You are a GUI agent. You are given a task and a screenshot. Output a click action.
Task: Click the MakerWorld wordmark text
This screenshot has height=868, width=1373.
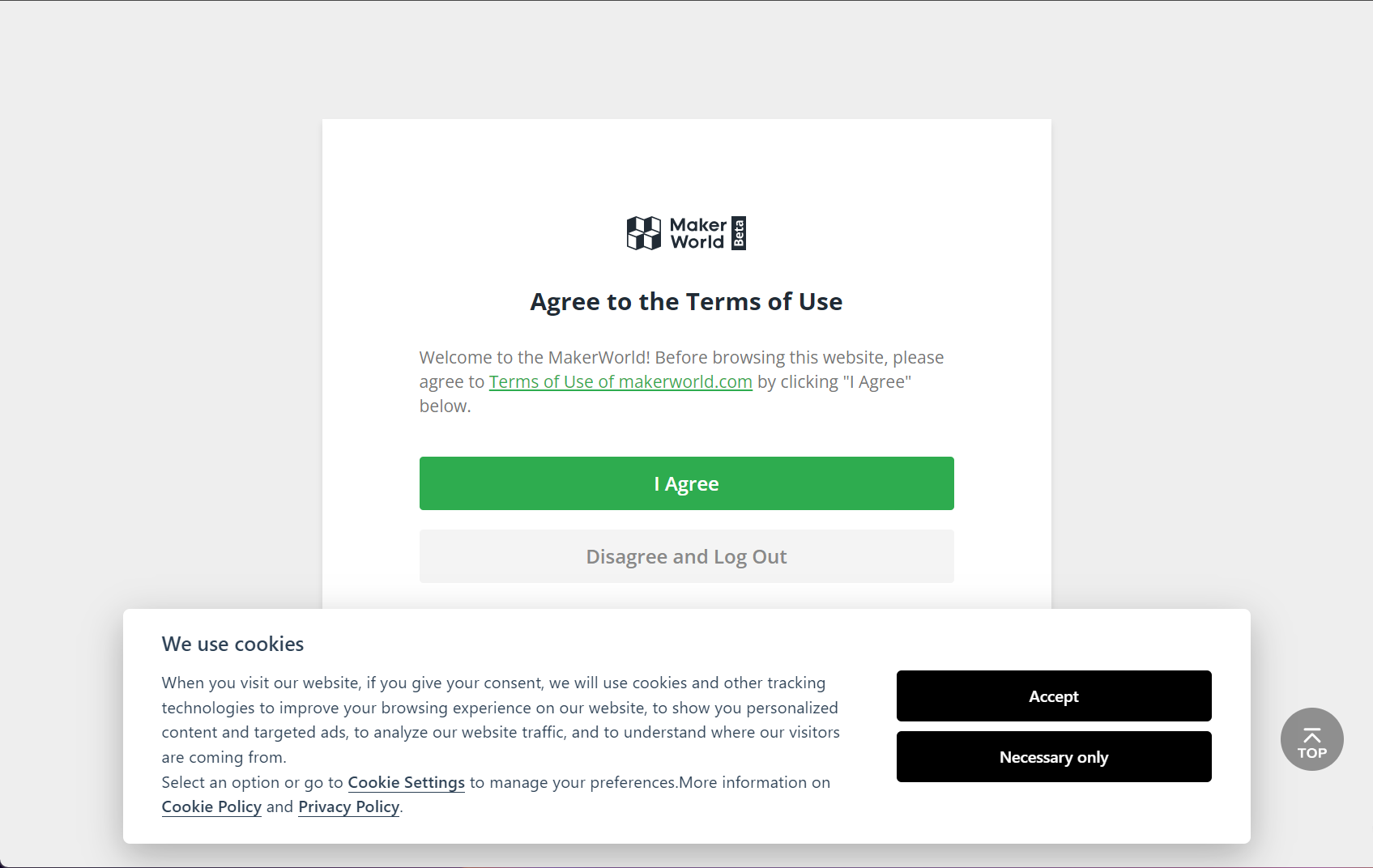tap(697, 233)
